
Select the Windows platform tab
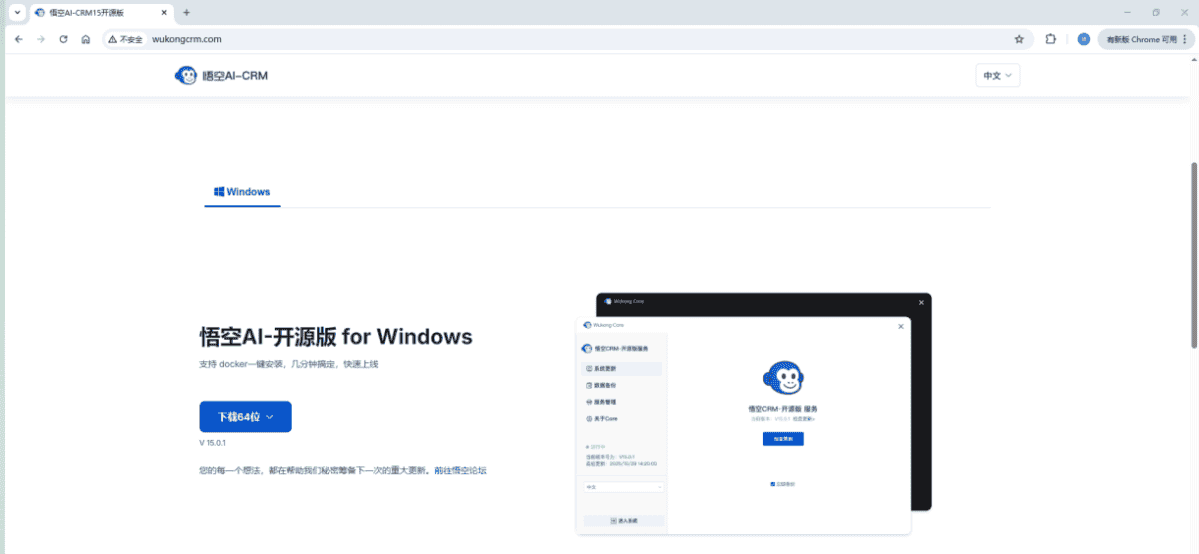[x=242, y=192]
